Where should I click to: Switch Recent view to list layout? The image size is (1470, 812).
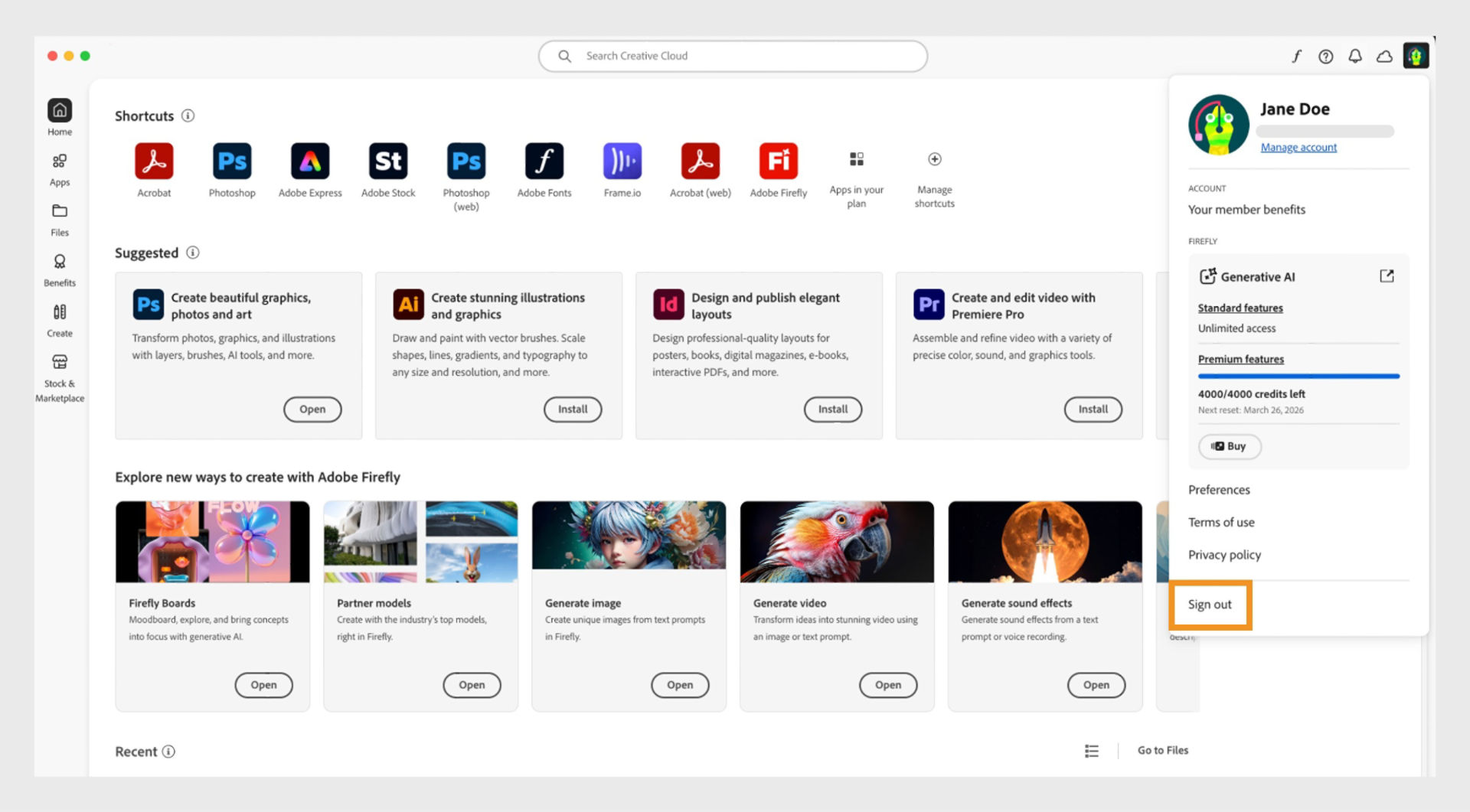1091,751
